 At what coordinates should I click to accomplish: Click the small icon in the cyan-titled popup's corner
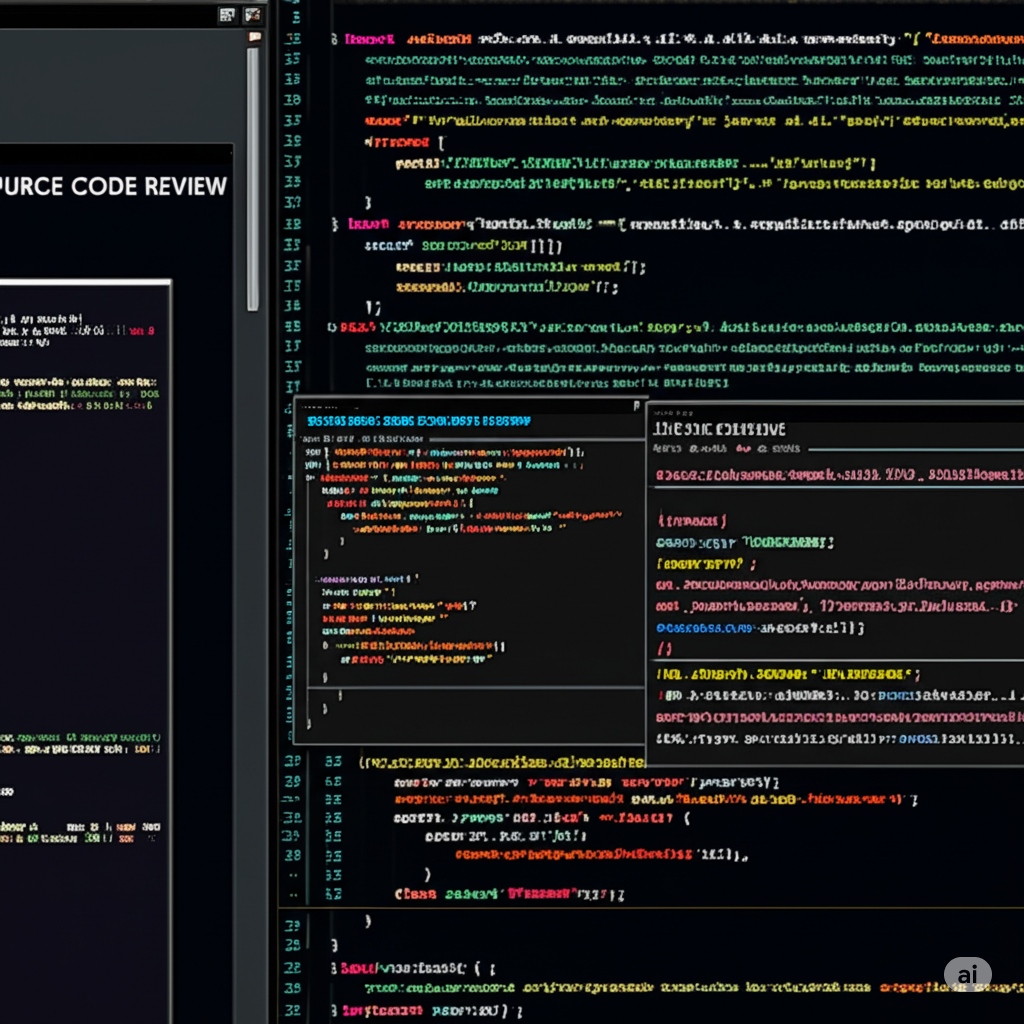[636, 406]
